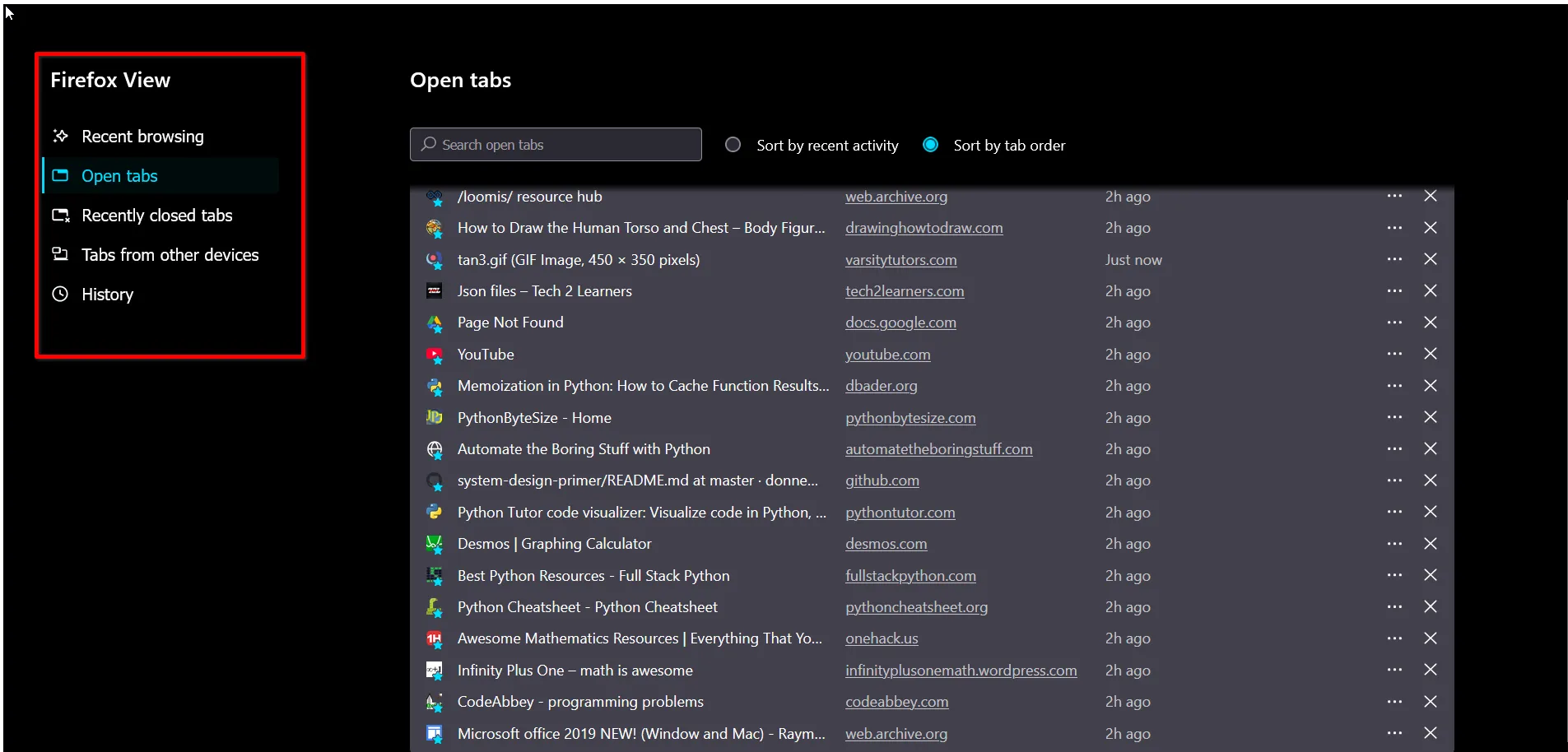1568x752 pixels.
Task: Open more options for Desmos row
Action: (x=1394, y=543)
